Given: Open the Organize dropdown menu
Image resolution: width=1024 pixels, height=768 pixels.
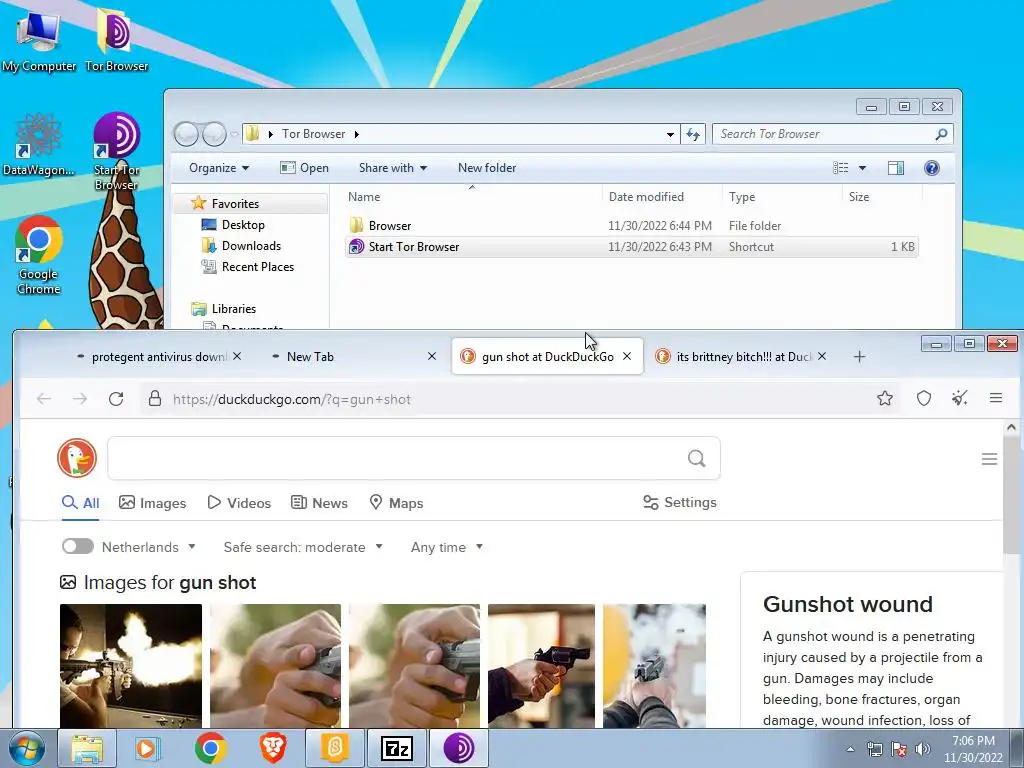Looking at the screenshot, I should [219, 168].
